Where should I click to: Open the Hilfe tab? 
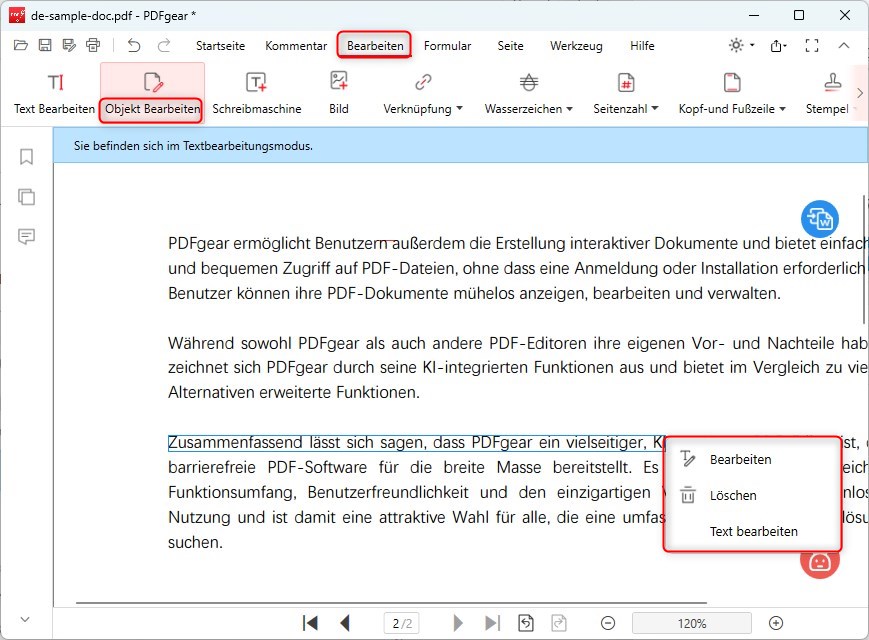(642, 45)
